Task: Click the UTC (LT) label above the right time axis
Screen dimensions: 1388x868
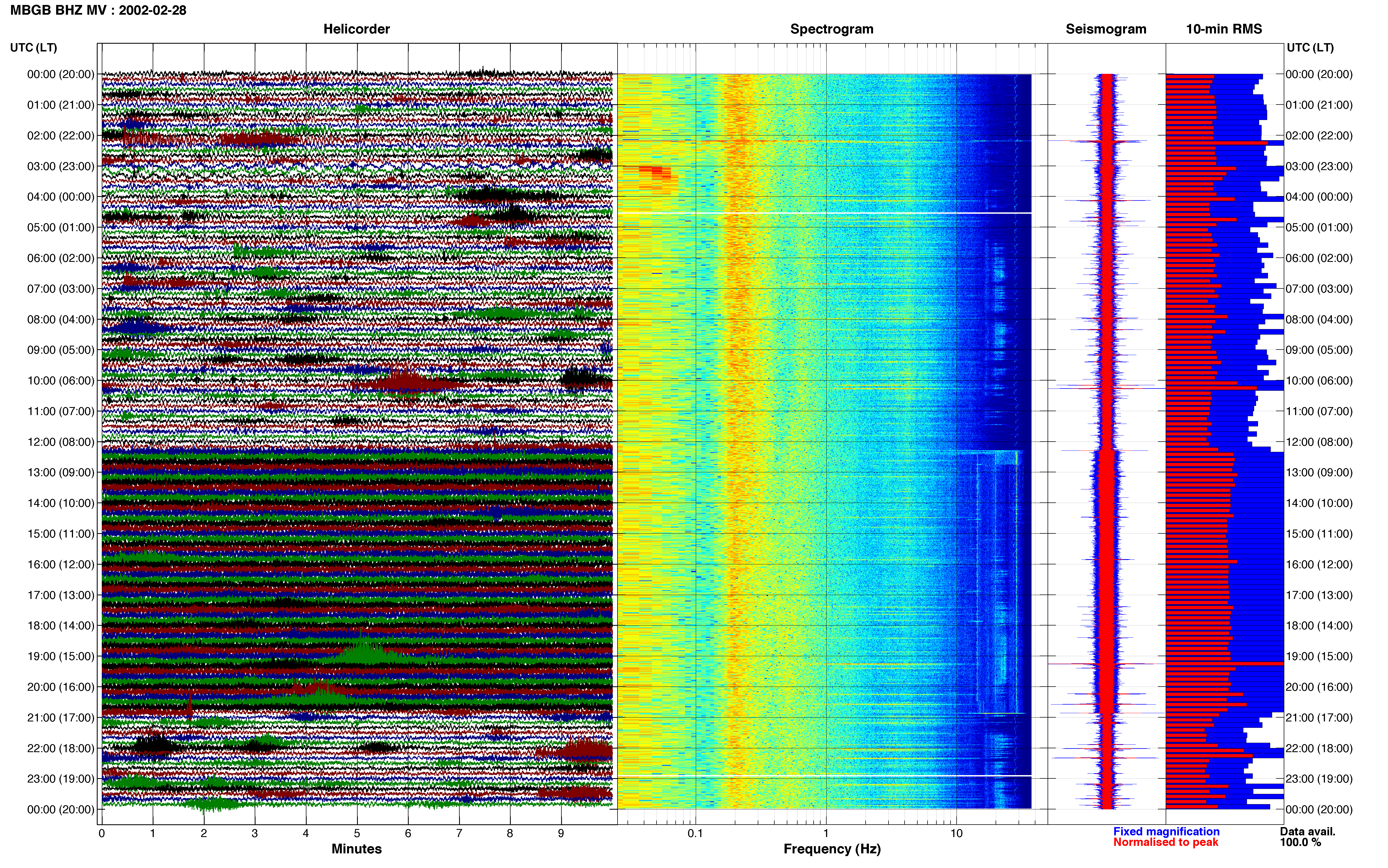Action: point(1310,48)
